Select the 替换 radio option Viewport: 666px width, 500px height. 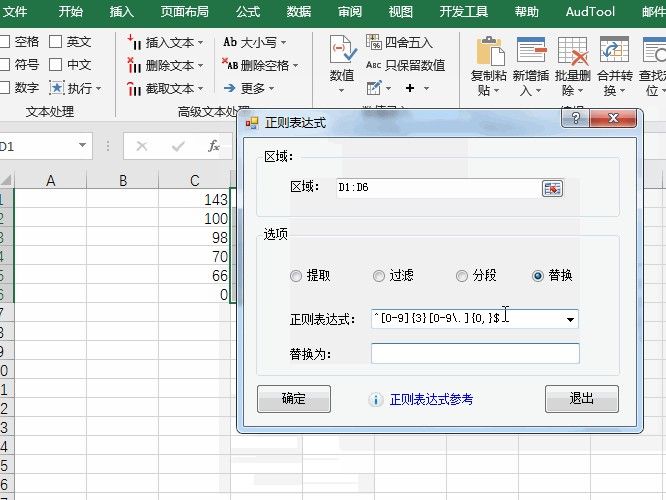click(x=538, y=276)
